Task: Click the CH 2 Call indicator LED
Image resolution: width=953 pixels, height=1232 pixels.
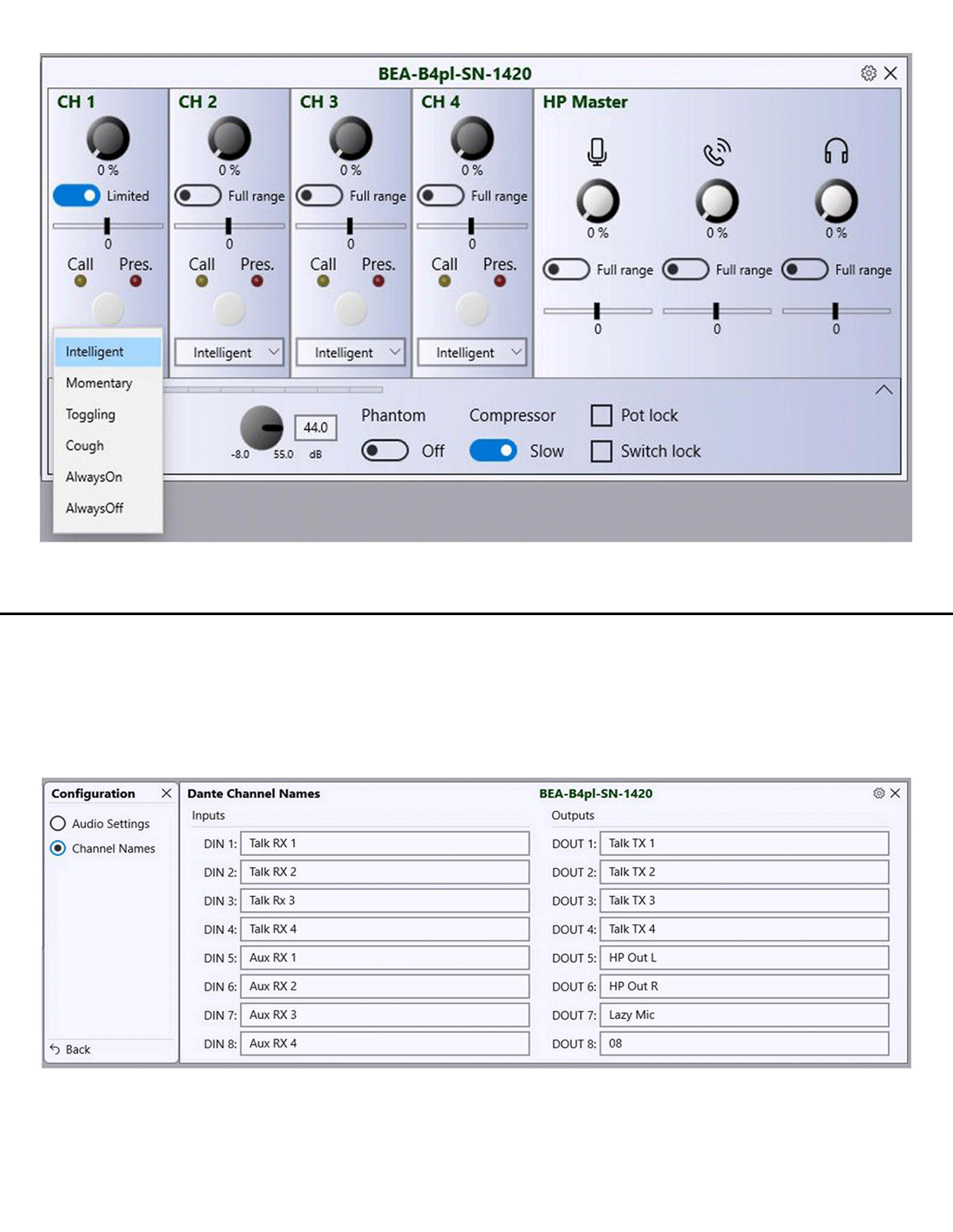Action: [202, 281]
